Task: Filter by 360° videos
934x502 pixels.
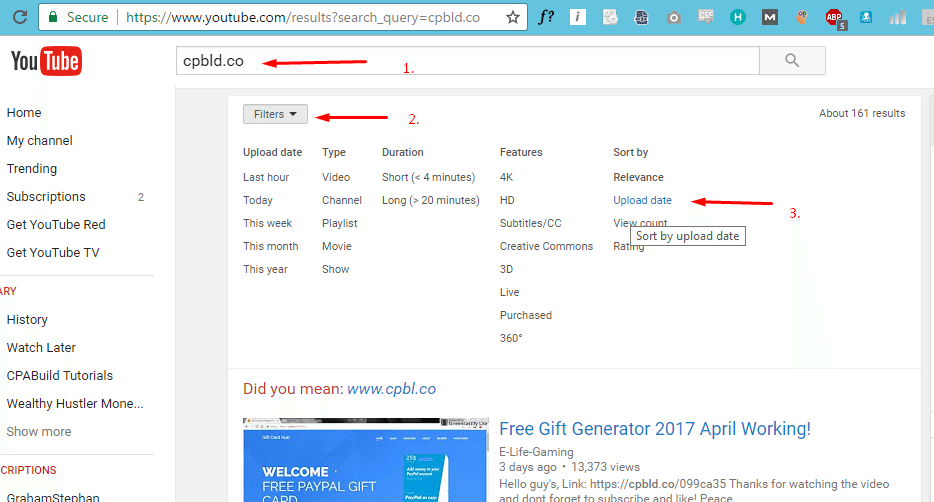Action: (x=511, y=338)
